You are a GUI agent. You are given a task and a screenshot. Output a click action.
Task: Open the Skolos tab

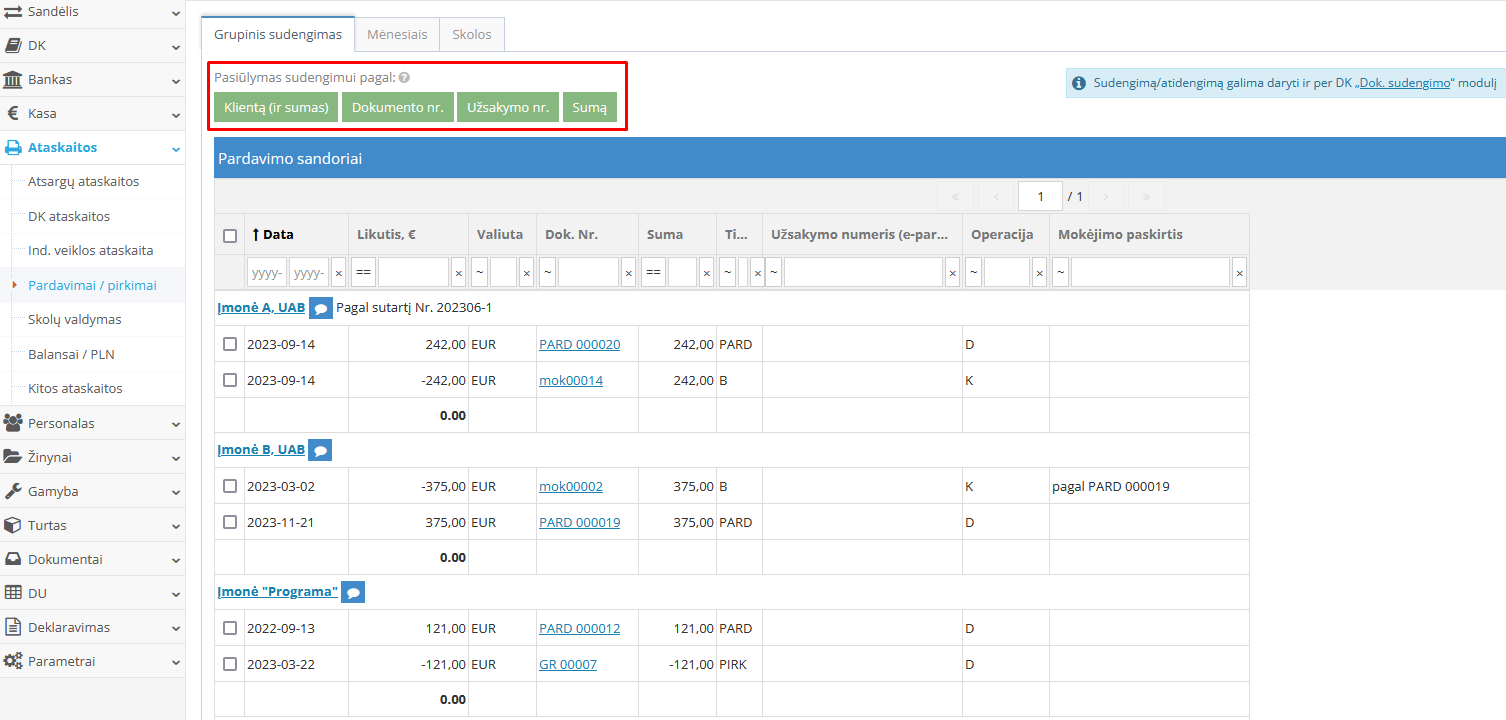tap(472, 34)
